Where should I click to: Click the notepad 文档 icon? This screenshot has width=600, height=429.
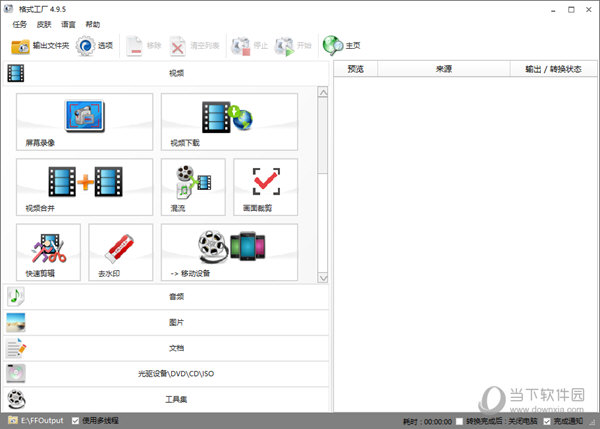16,348
